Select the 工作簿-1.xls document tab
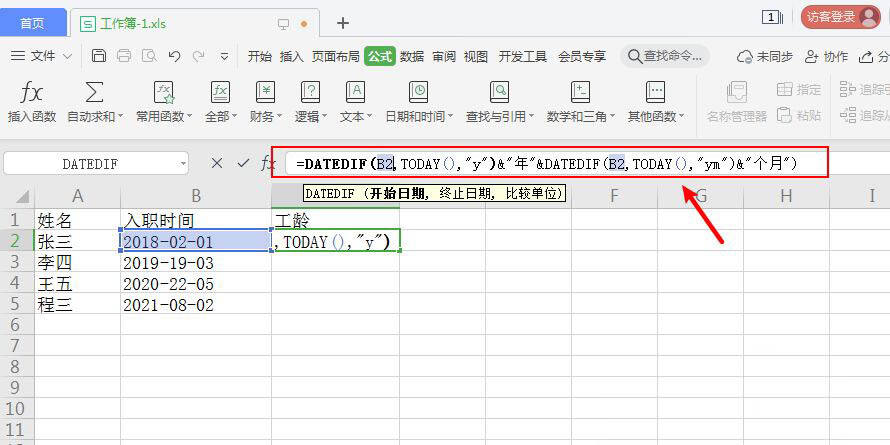 (x=193, y=24)
